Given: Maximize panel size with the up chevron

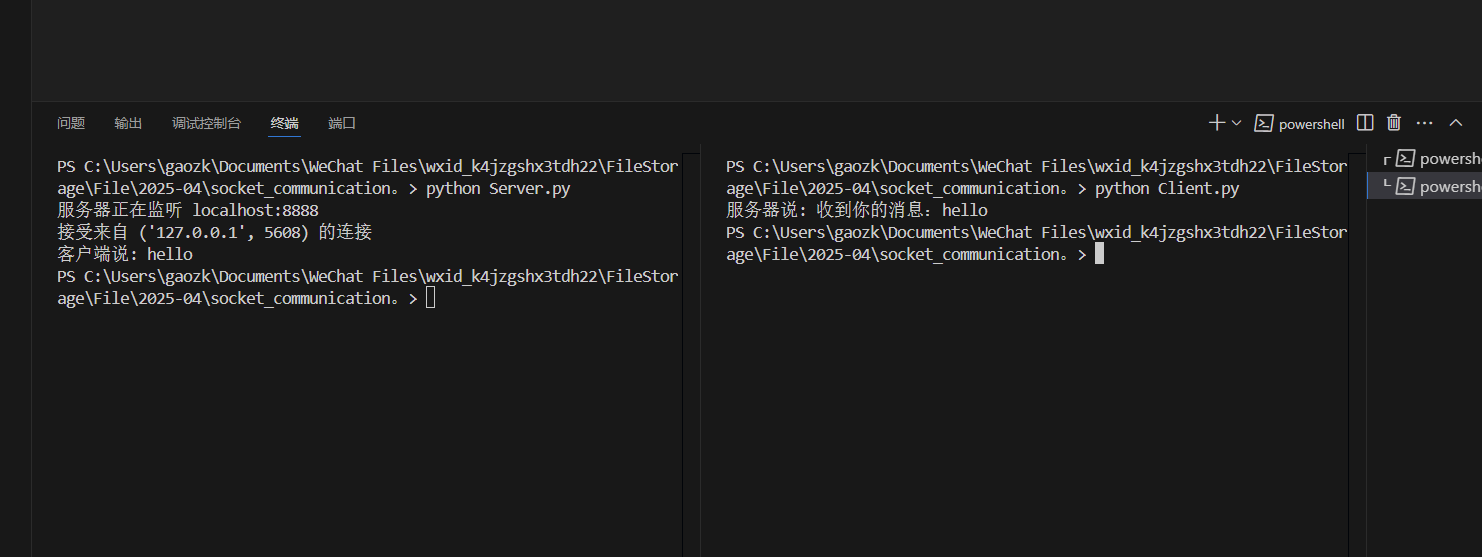Looking at the screenshot, I should [1456, 123].
